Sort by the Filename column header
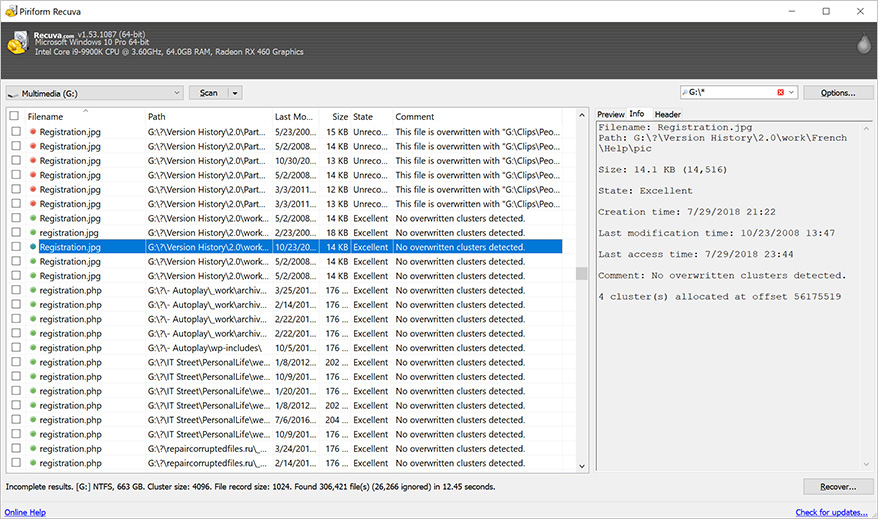Viewport: 878px width, 519px height. (x=85, y=116)
